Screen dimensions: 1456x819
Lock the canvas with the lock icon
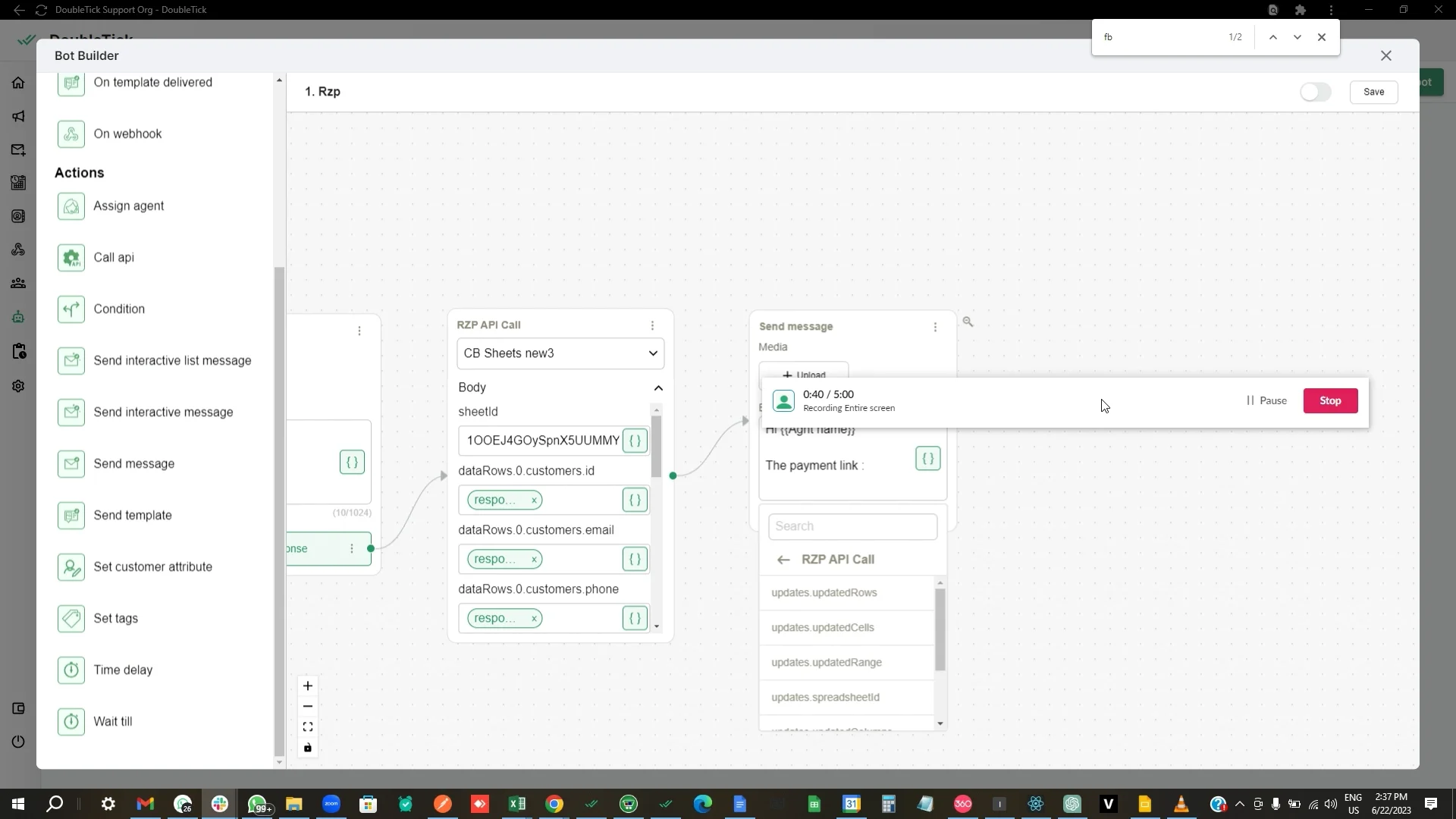pyautogui.click(x=308, y=748)
